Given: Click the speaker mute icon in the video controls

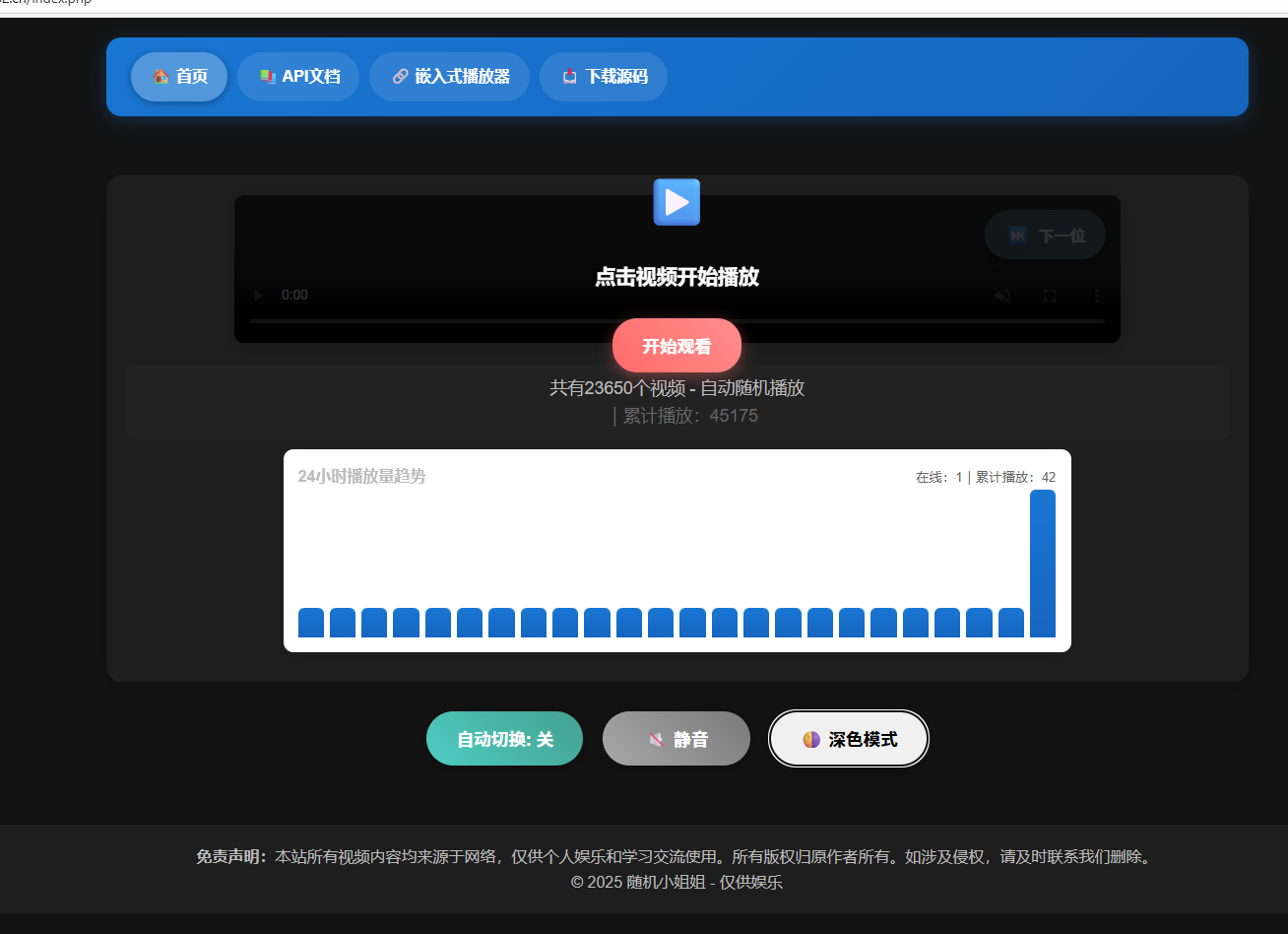Looking at the screenshot, I should pyautogui.click(x=1002, y=295).
